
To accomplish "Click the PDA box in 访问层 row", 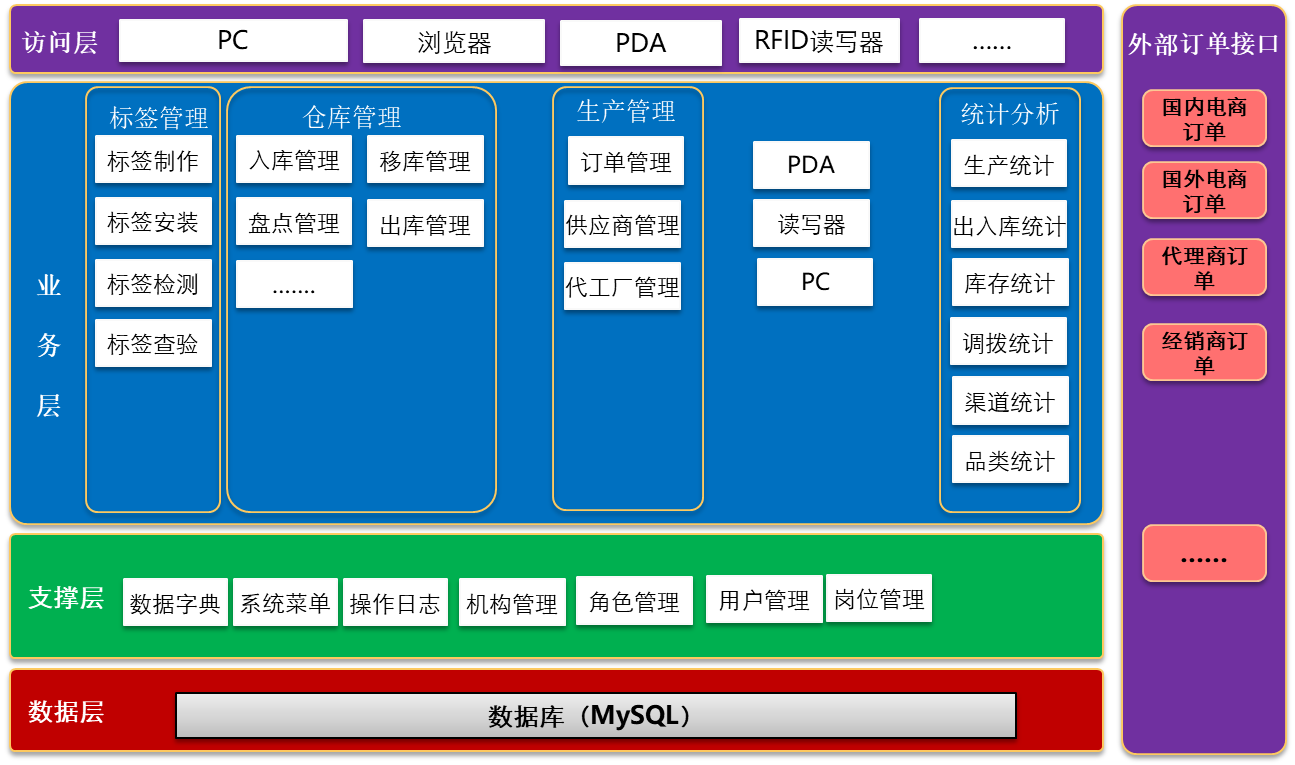I will point(640,43).
